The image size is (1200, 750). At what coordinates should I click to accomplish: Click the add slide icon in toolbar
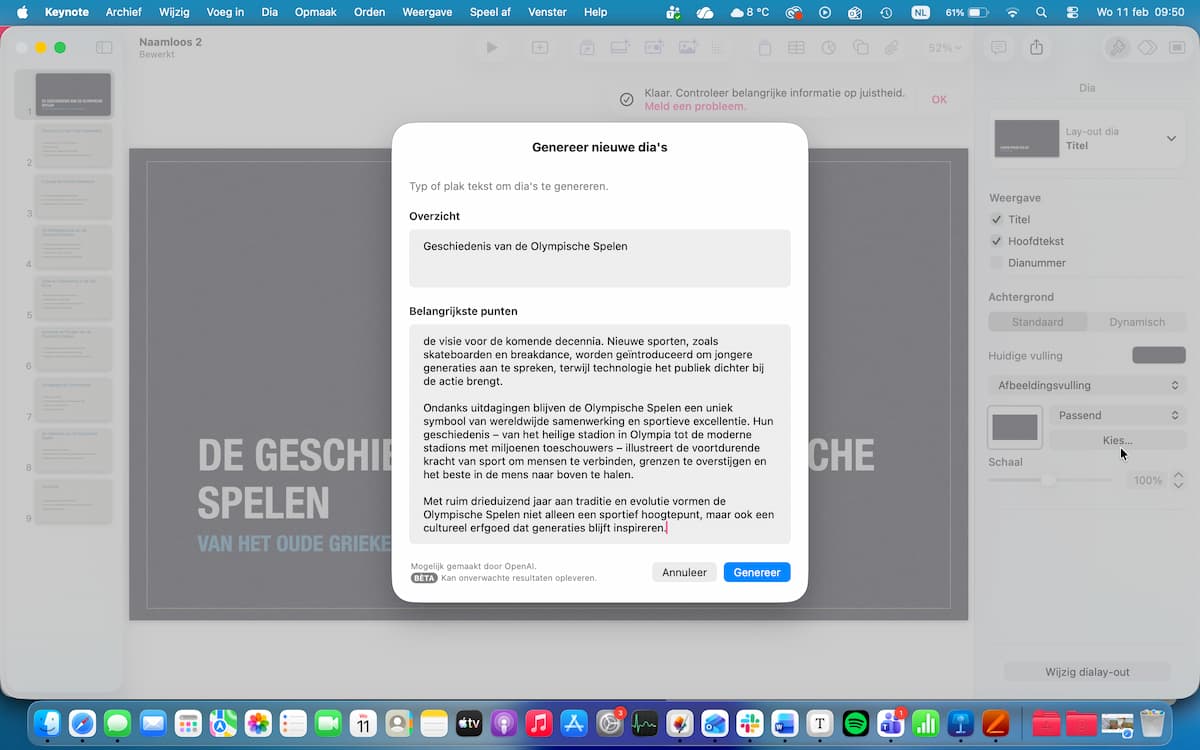[x=540, y=48]
